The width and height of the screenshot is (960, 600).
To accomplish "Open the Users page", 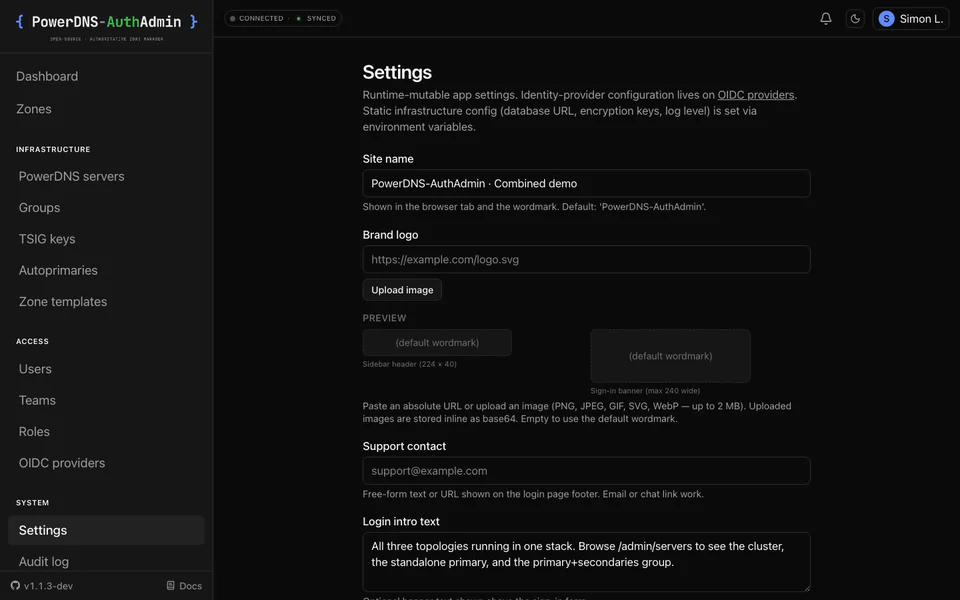I will click(35, 369).
